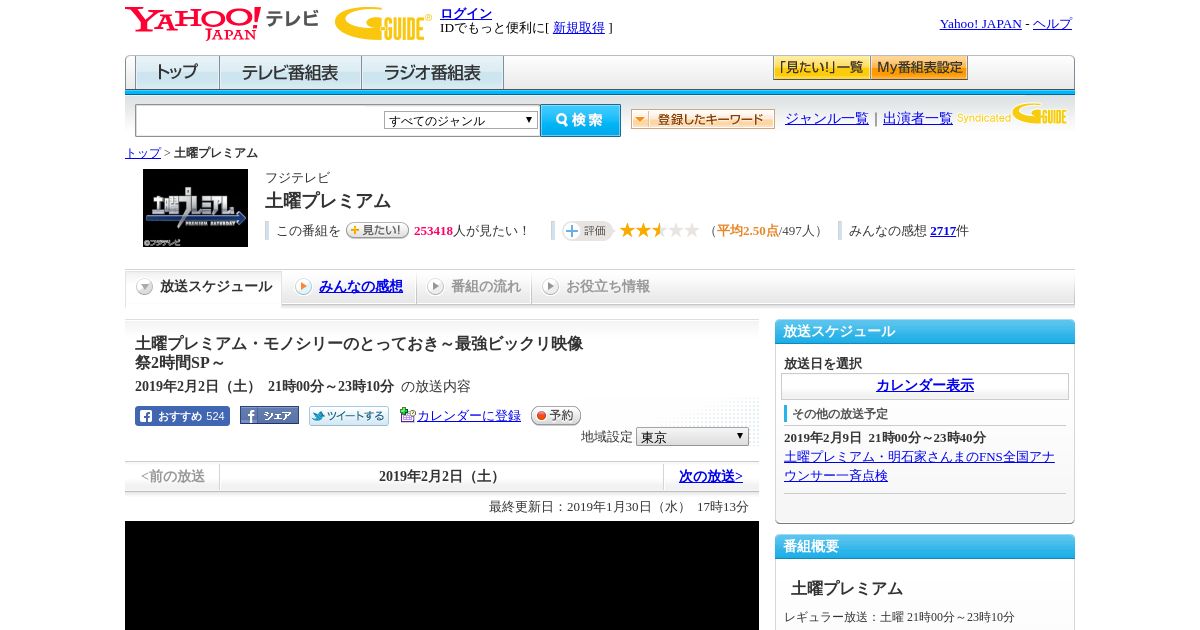Focus the program search input field
The image size is (1200, 630).
pos(260,120)
